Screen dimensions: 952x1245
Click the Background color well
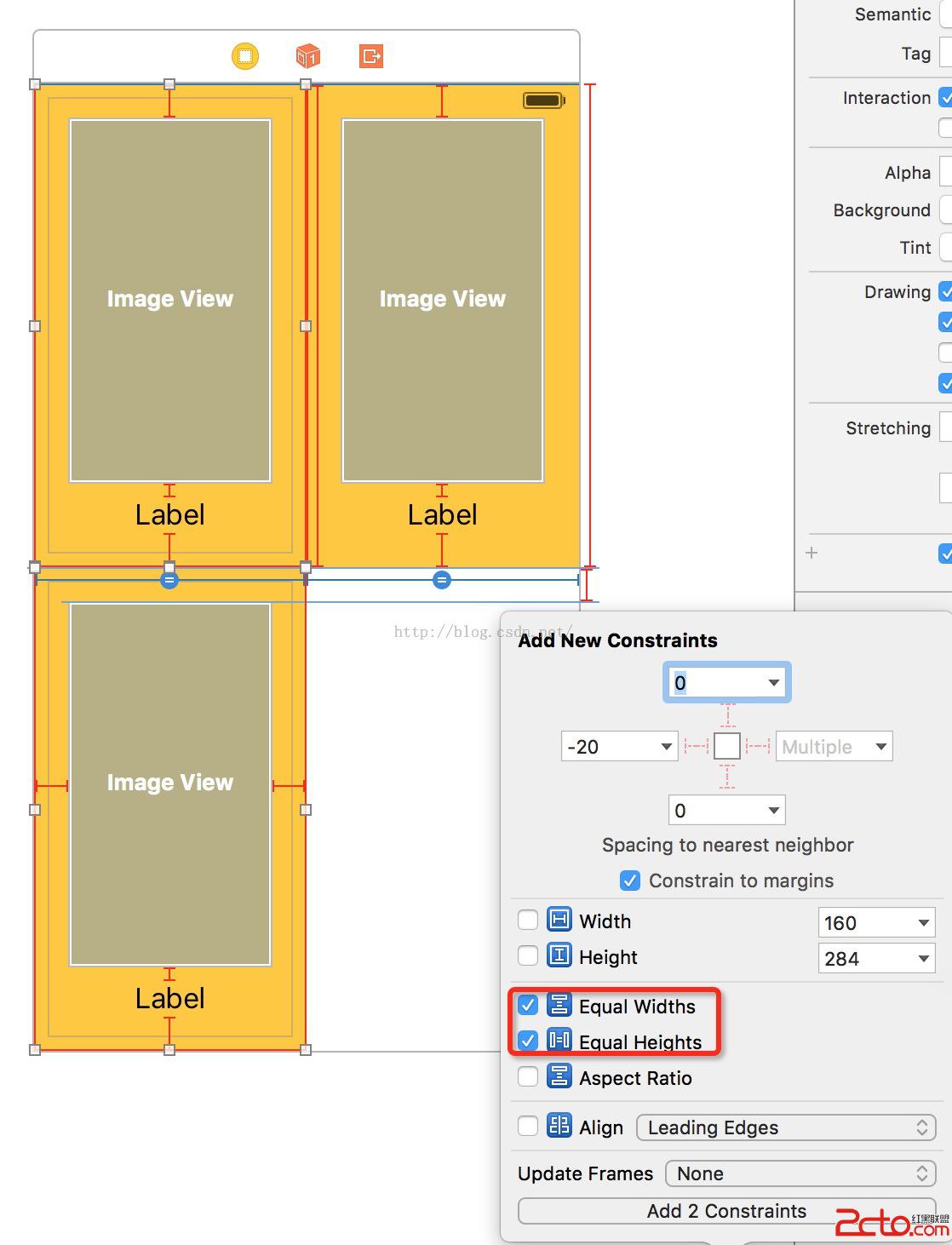point(945,209)
